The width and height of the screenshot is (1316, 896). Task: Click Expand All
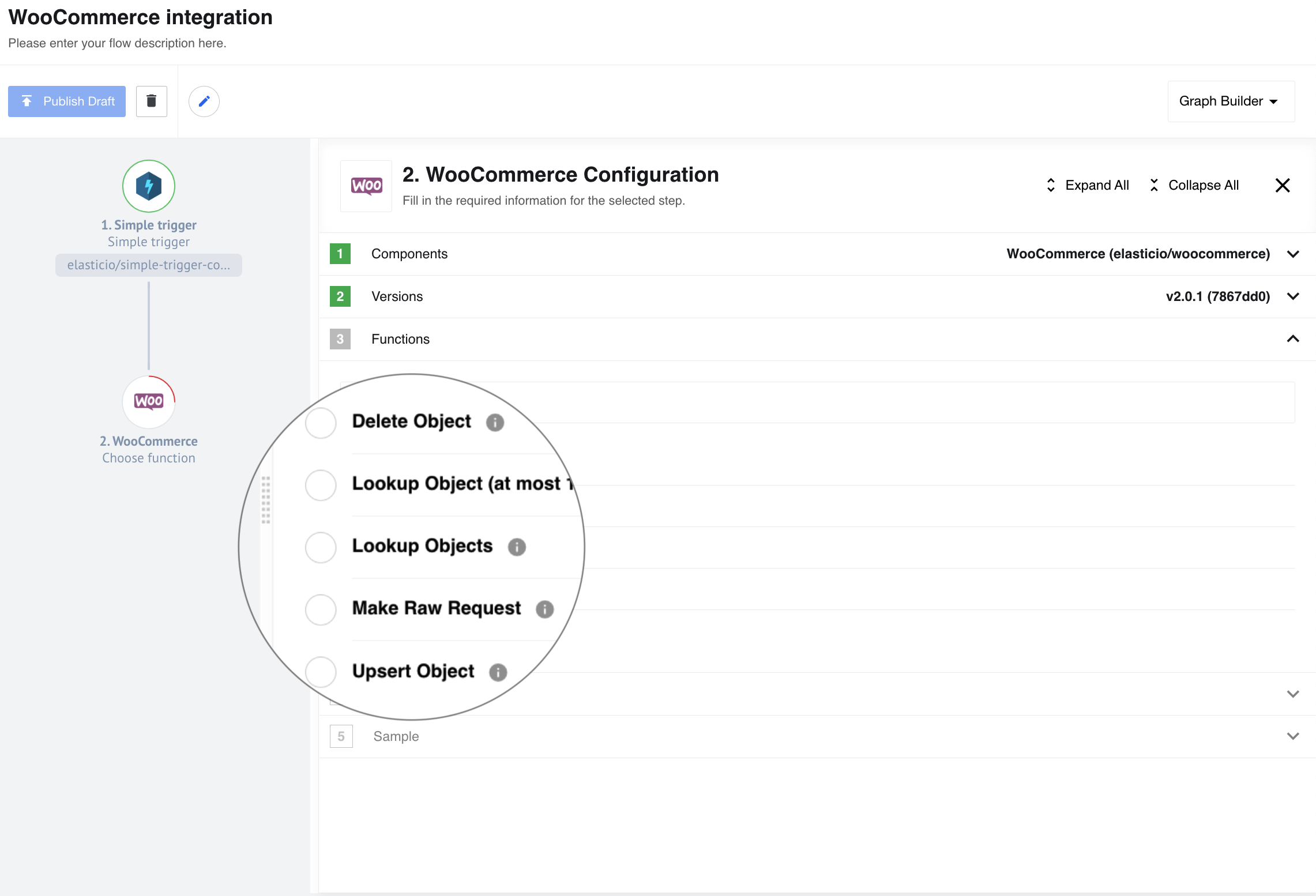click(1088, 185)
